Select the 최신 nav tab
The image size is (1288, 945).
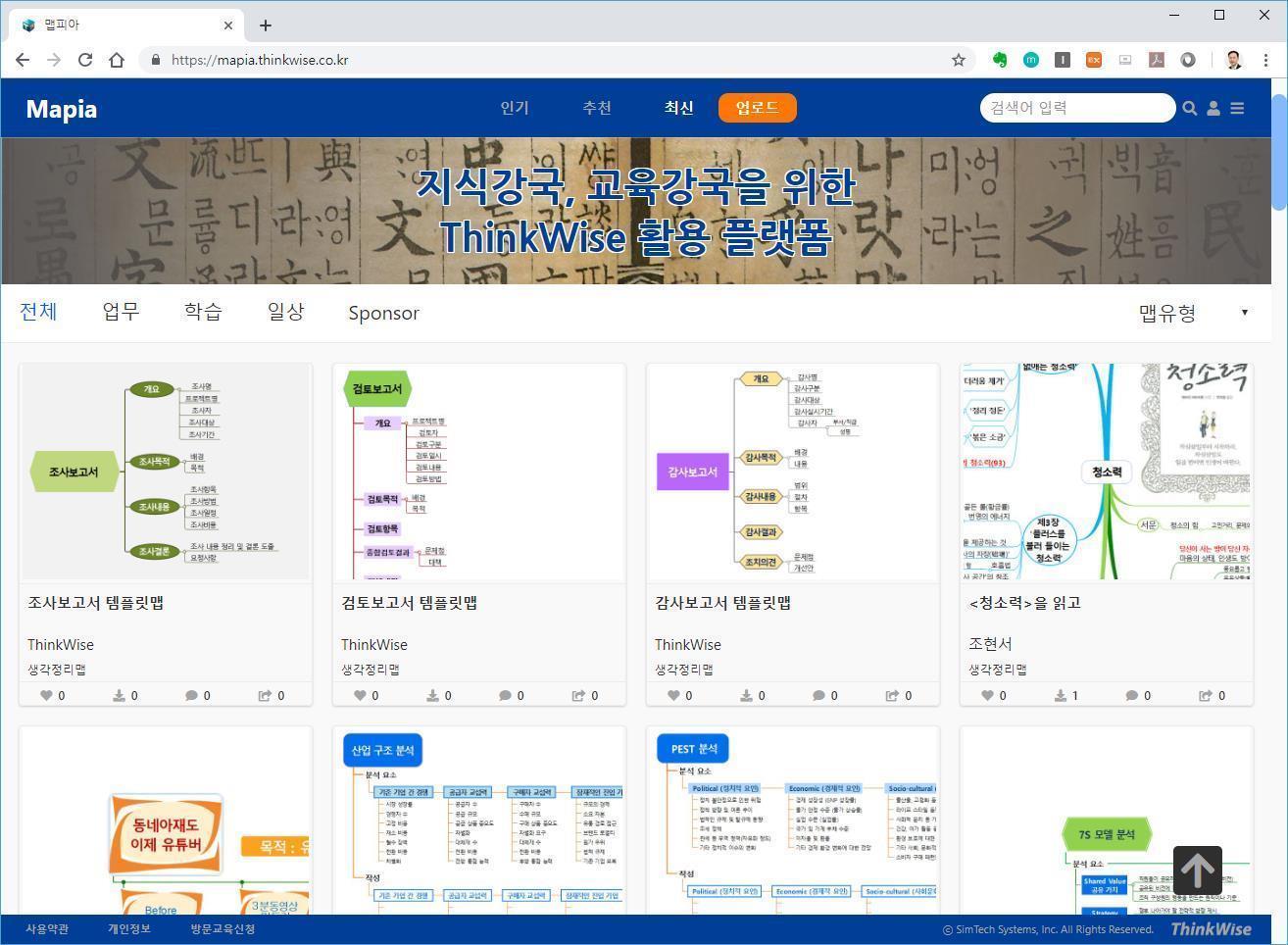pyautogui.click(x=678, y=108)
